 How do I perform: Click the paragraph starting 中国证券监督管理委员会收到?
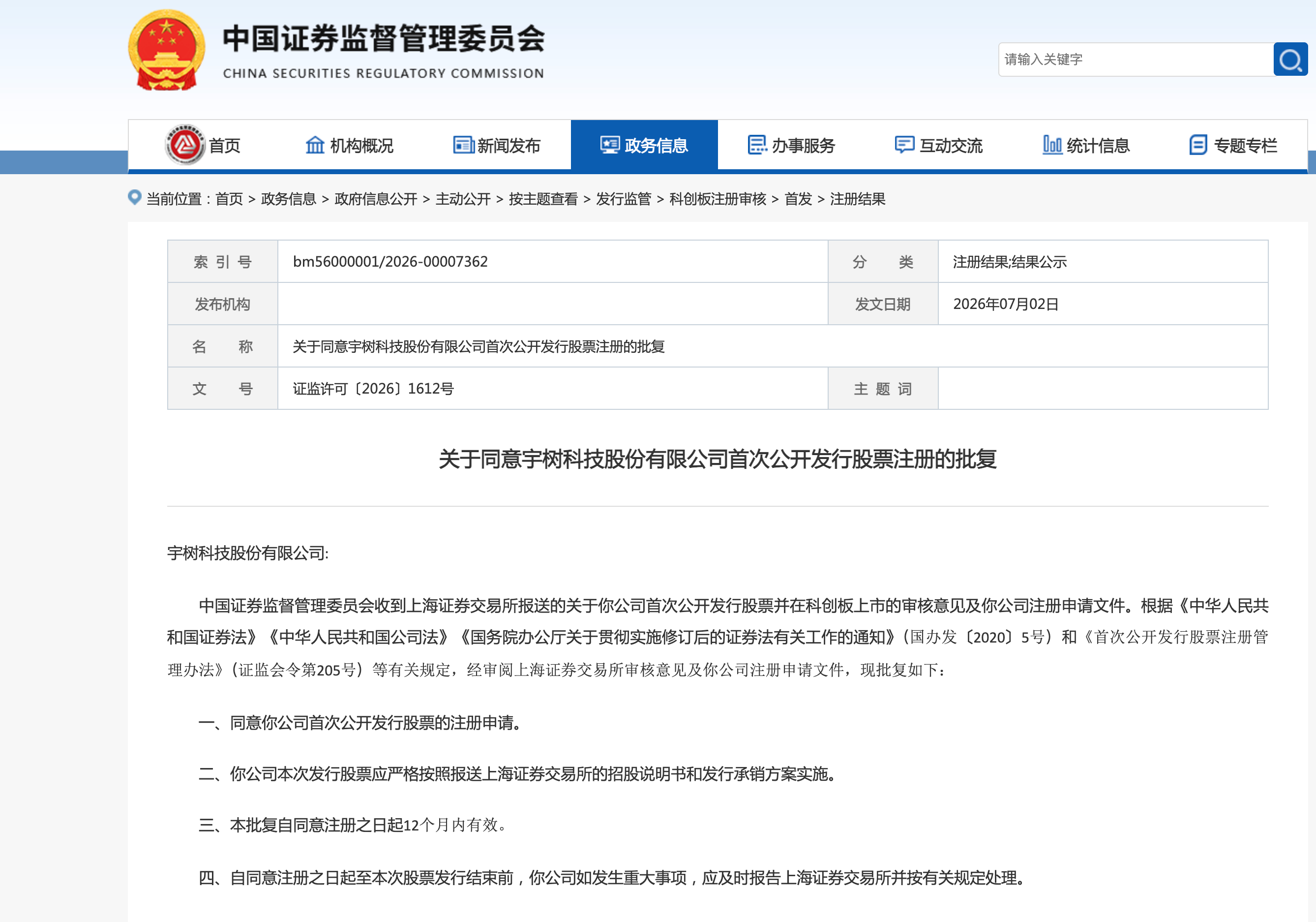(x=718, y=637)
